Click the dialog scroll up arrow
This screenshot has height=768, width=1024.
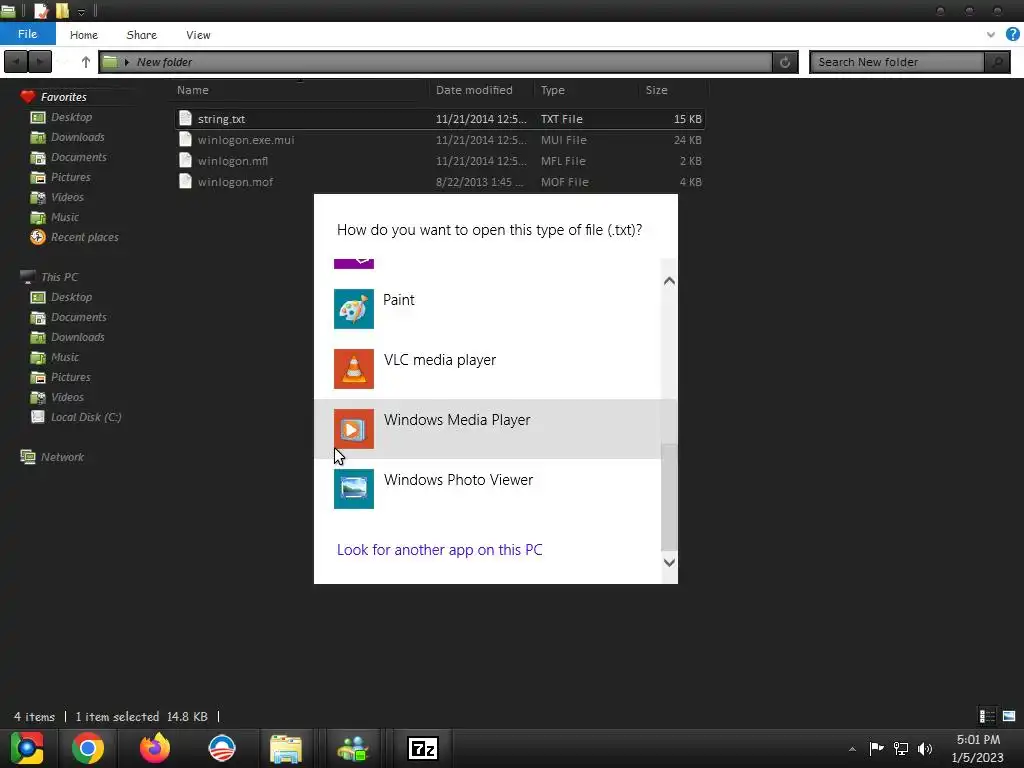(669, 281)
